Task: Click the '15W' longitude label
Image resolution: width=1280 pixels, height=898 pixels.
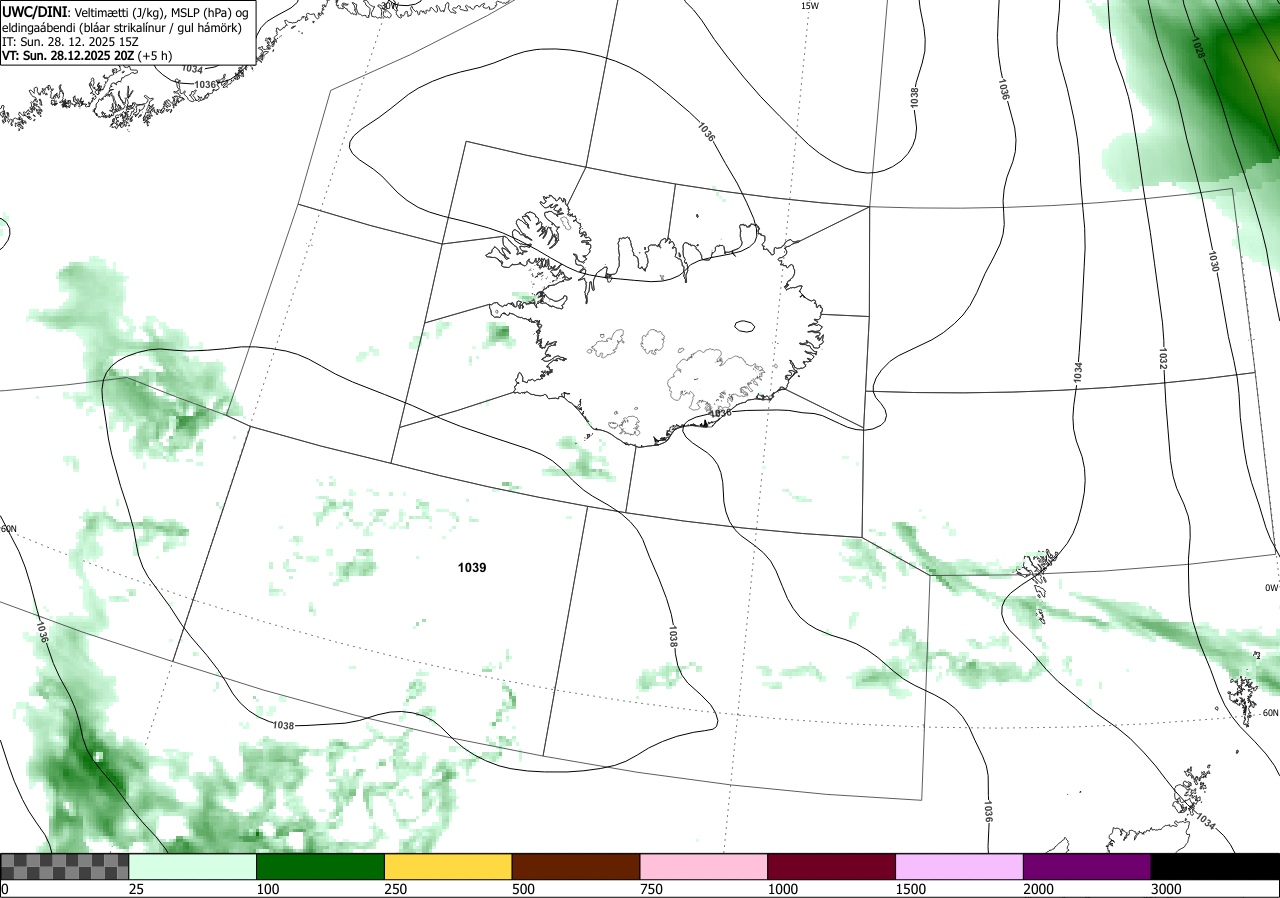Action: click(809, 6)
